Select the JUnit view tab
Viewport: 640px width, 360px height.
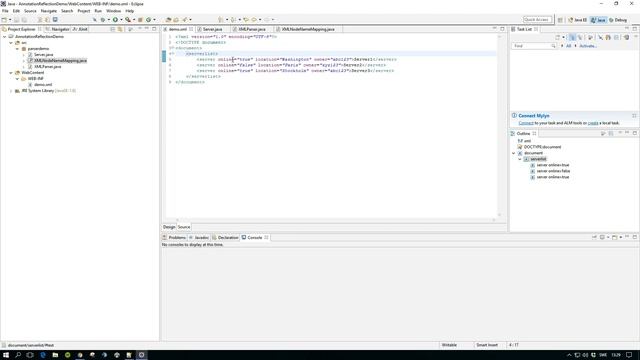pyautogui.click(x=80, y=29)
